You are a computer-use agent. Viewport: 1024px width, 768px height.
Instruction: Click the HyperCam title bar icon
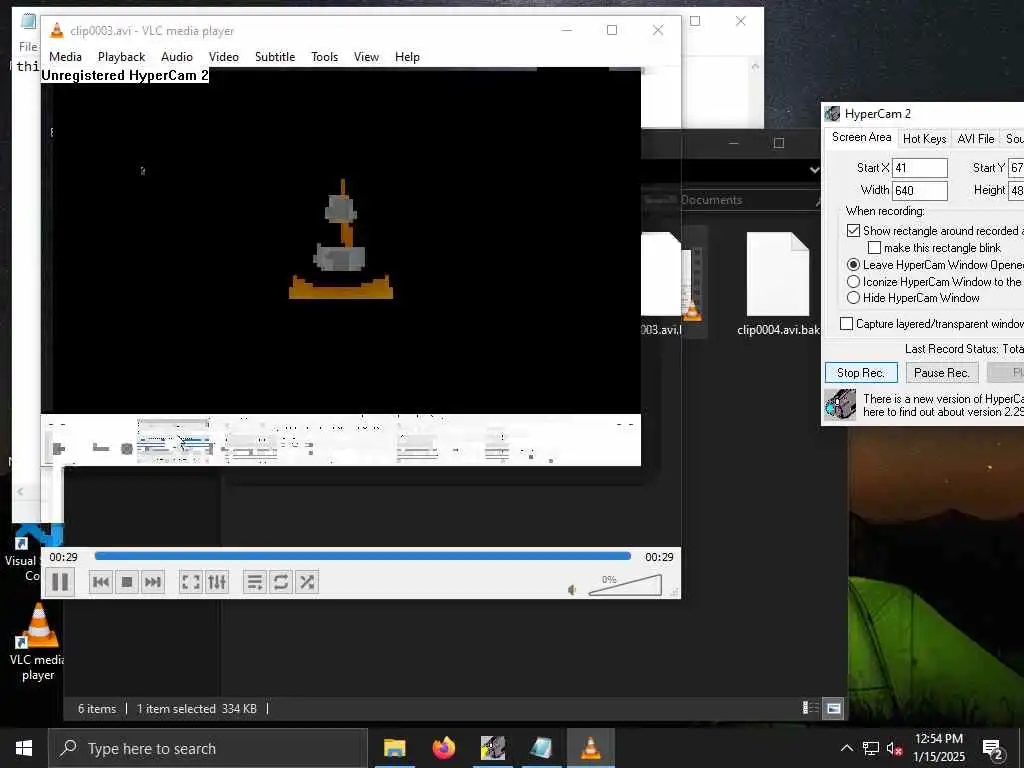click(832, 114)
